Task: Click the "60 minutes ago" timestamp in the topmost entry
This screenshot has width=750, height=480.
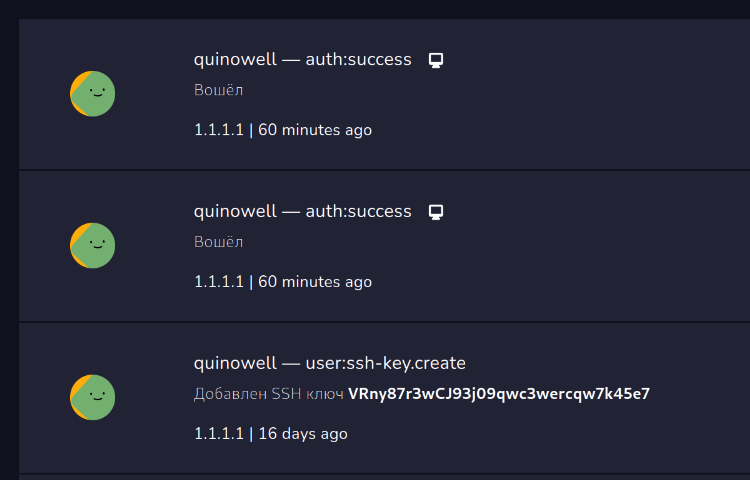Action: coord(315,130)
